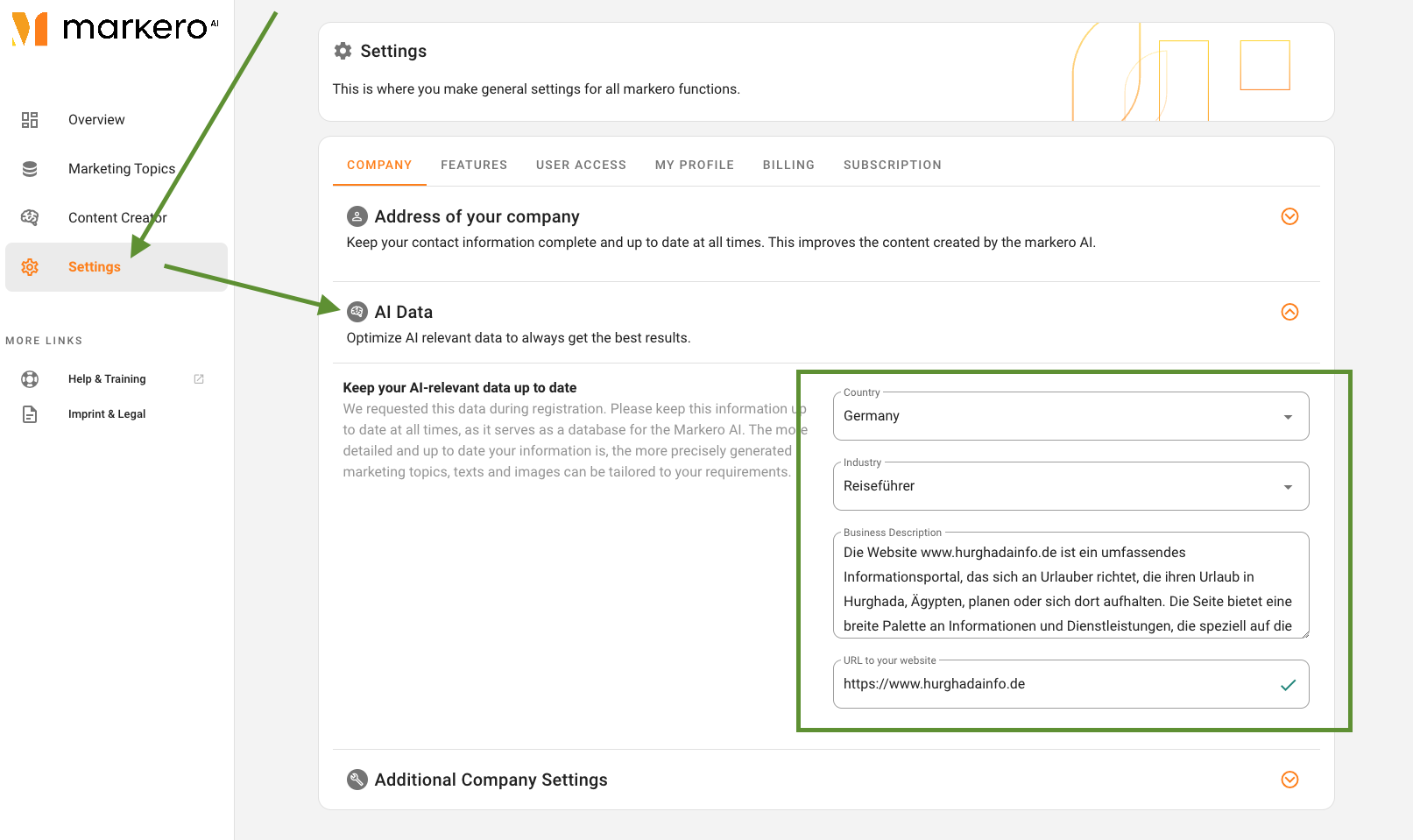Screen dimensions: 1413x840
Task: Click 'Optimize AI relevant data' description text
Action: coord(519,338)
